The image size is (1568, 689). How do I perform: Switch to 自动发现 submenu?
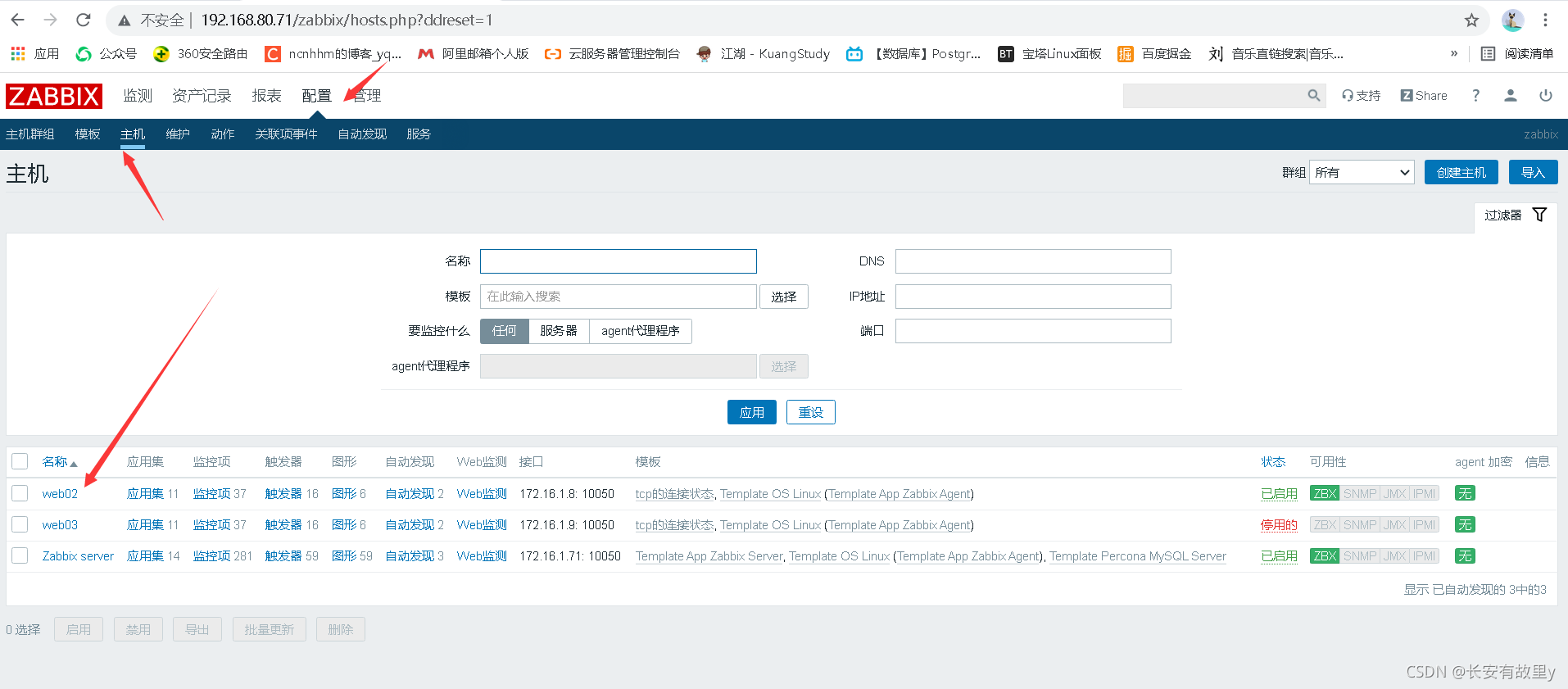(x=362, y=134)
